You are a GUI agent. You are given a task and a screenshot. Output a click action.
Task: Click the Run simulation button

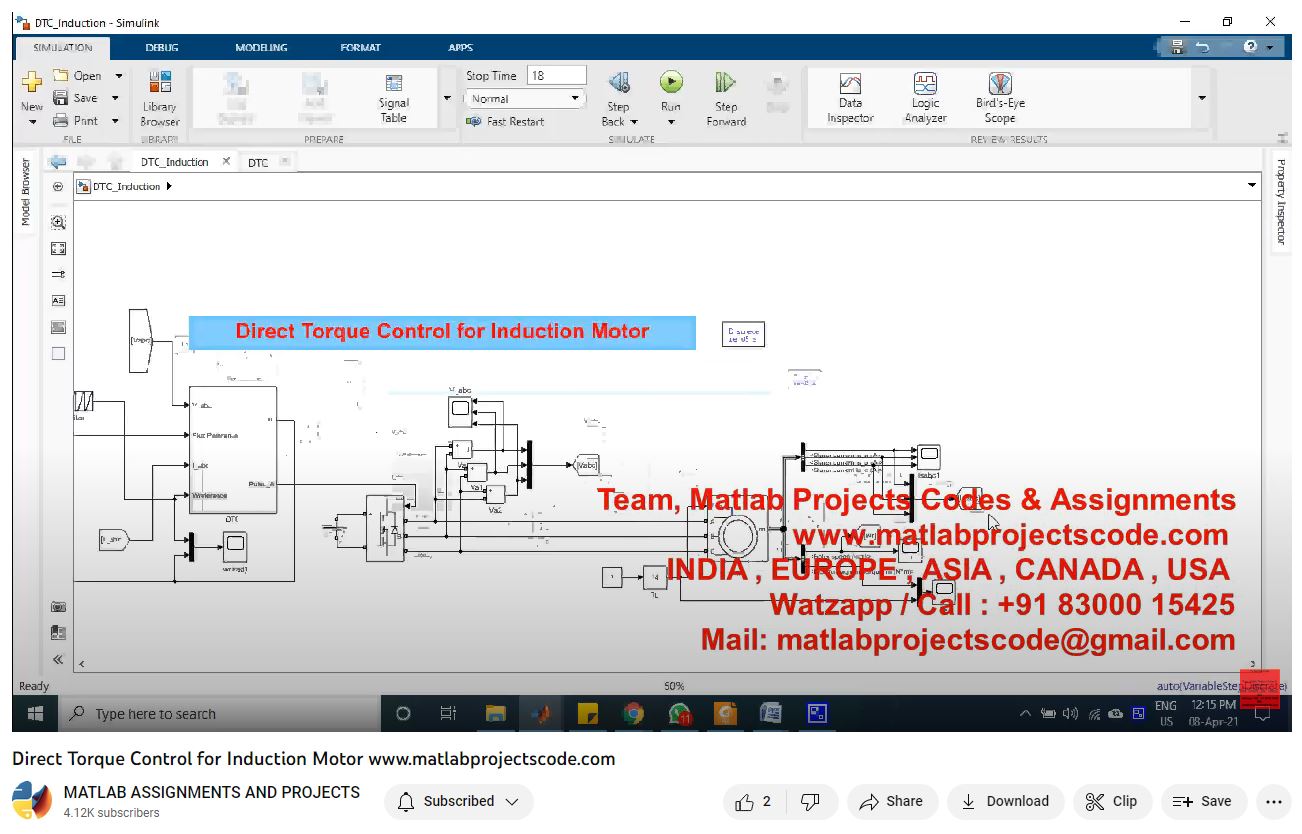tap(670, 84)
